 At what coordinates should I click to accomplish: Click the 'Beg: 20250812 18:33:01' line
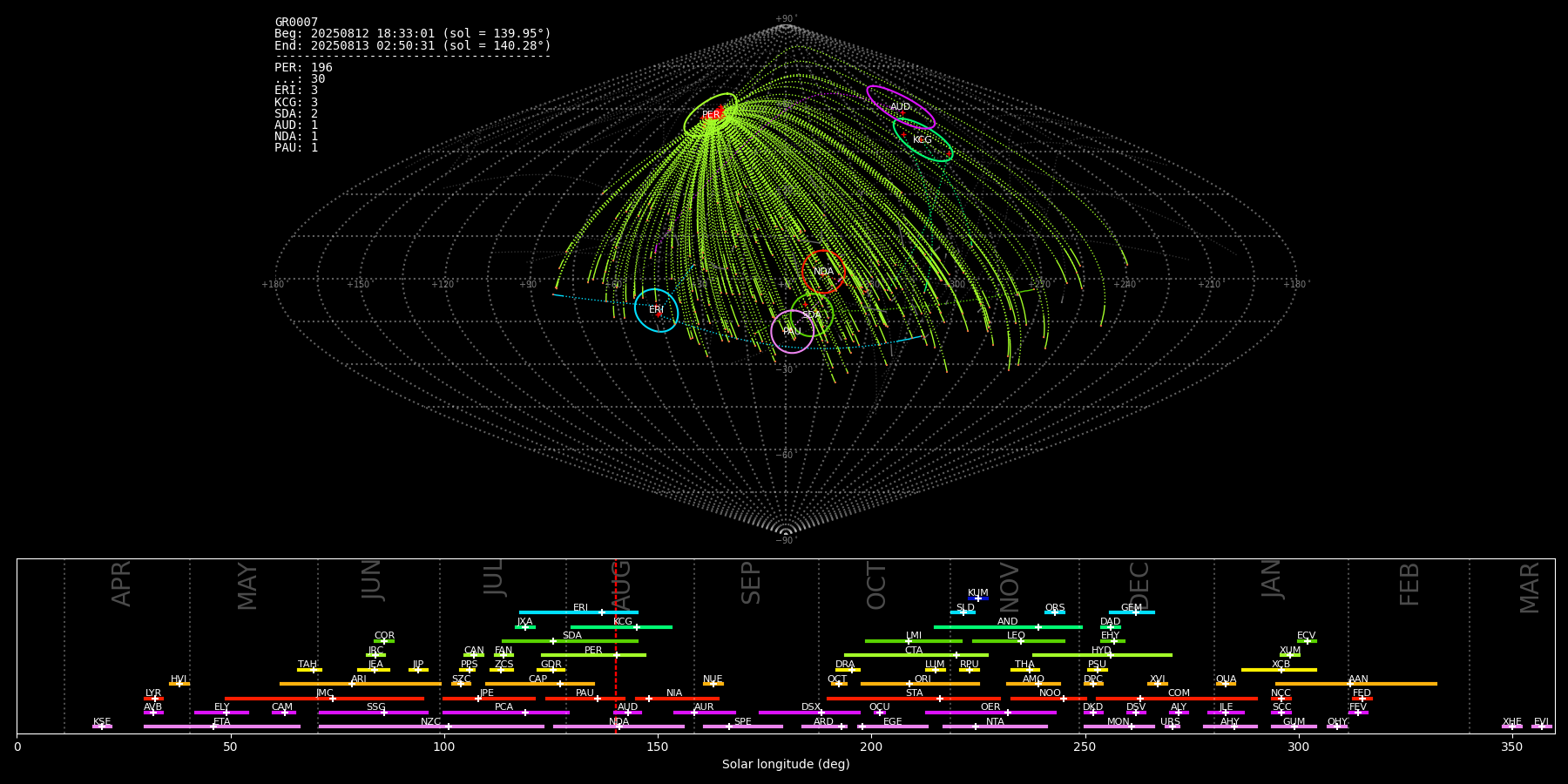click(x=413, y=34)
